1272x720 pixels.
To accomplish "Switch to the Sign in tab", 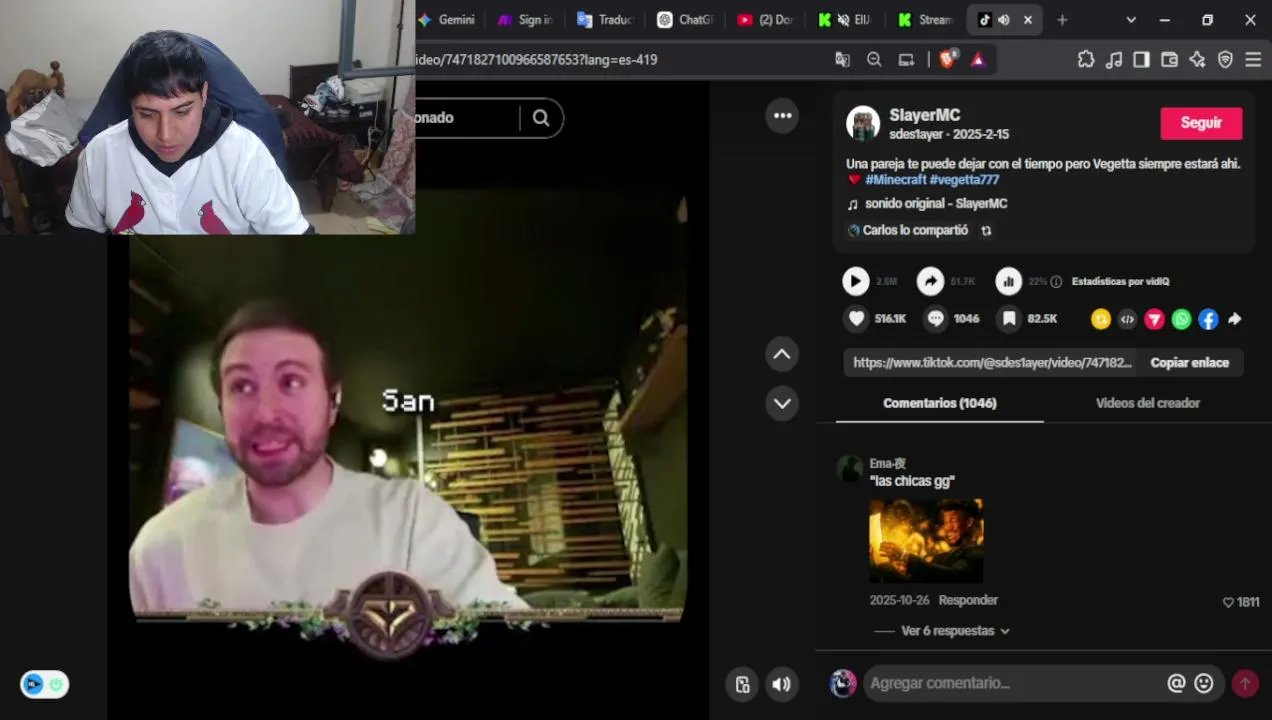I will click(525, 20).
